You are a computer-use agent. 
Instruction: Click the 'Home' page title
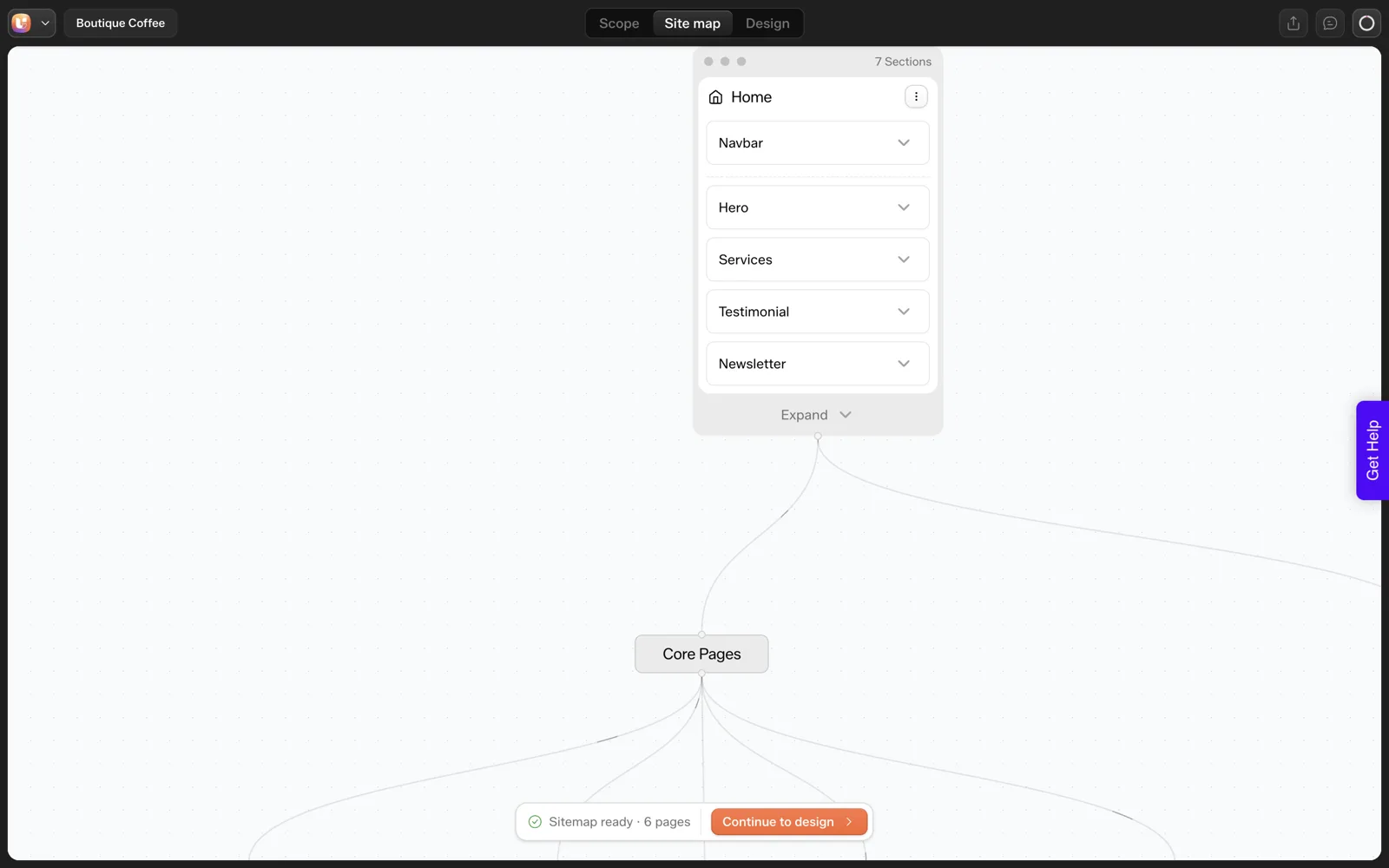point(751,97)
